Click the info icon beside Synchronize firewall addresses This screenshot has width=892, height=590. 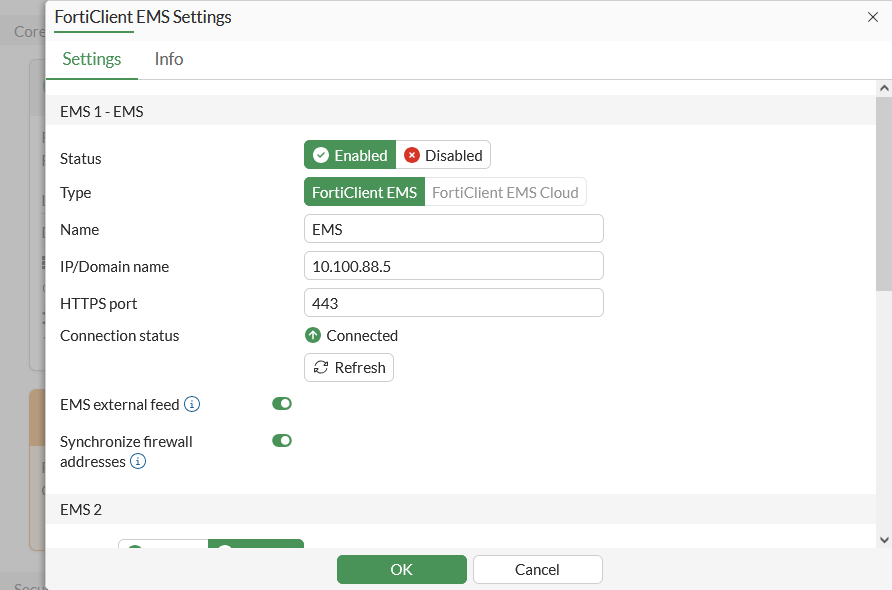tap(138, 462)
